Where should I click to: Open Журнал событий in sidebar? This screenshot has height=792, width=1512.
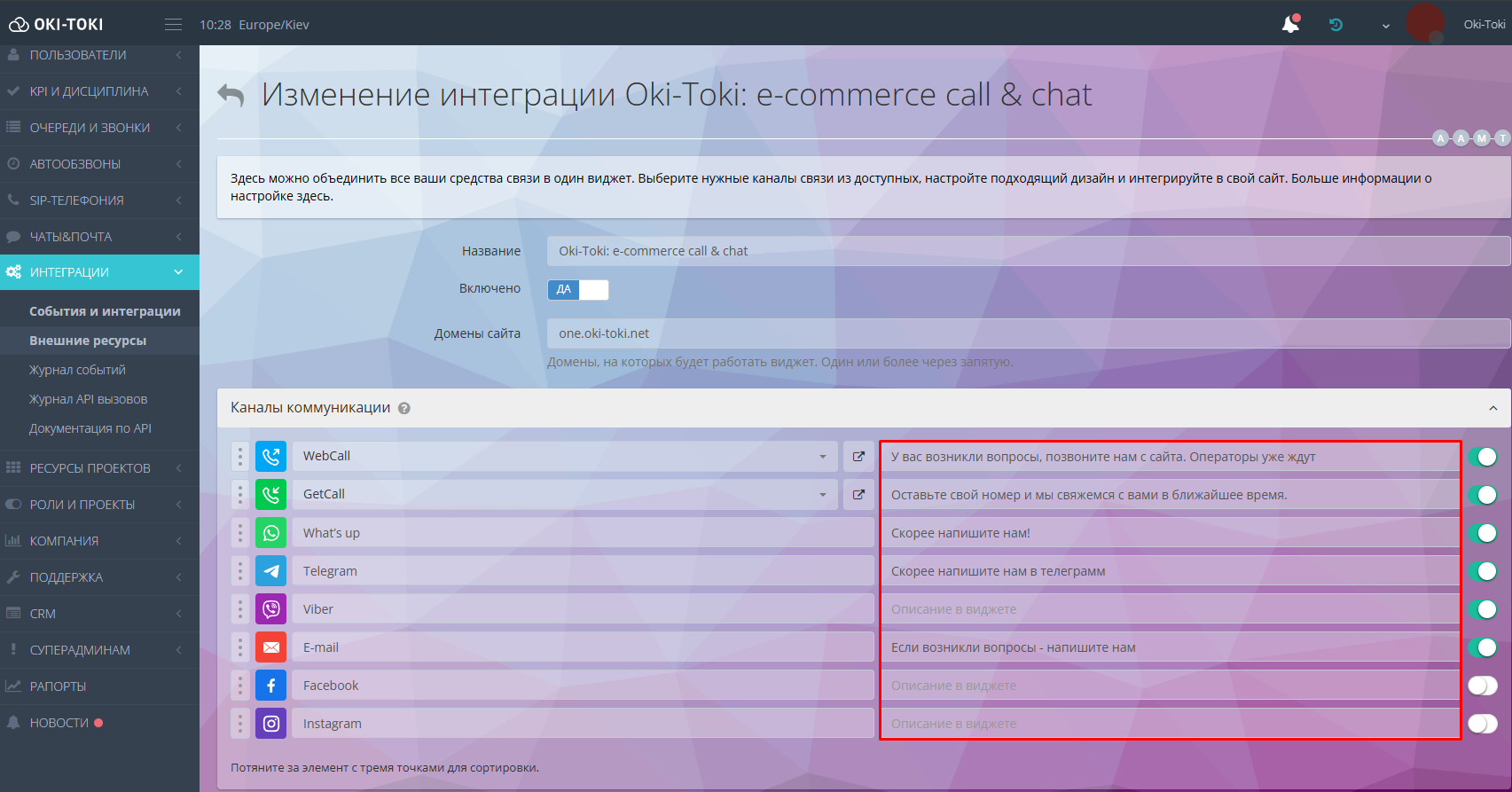pos(77,370)
